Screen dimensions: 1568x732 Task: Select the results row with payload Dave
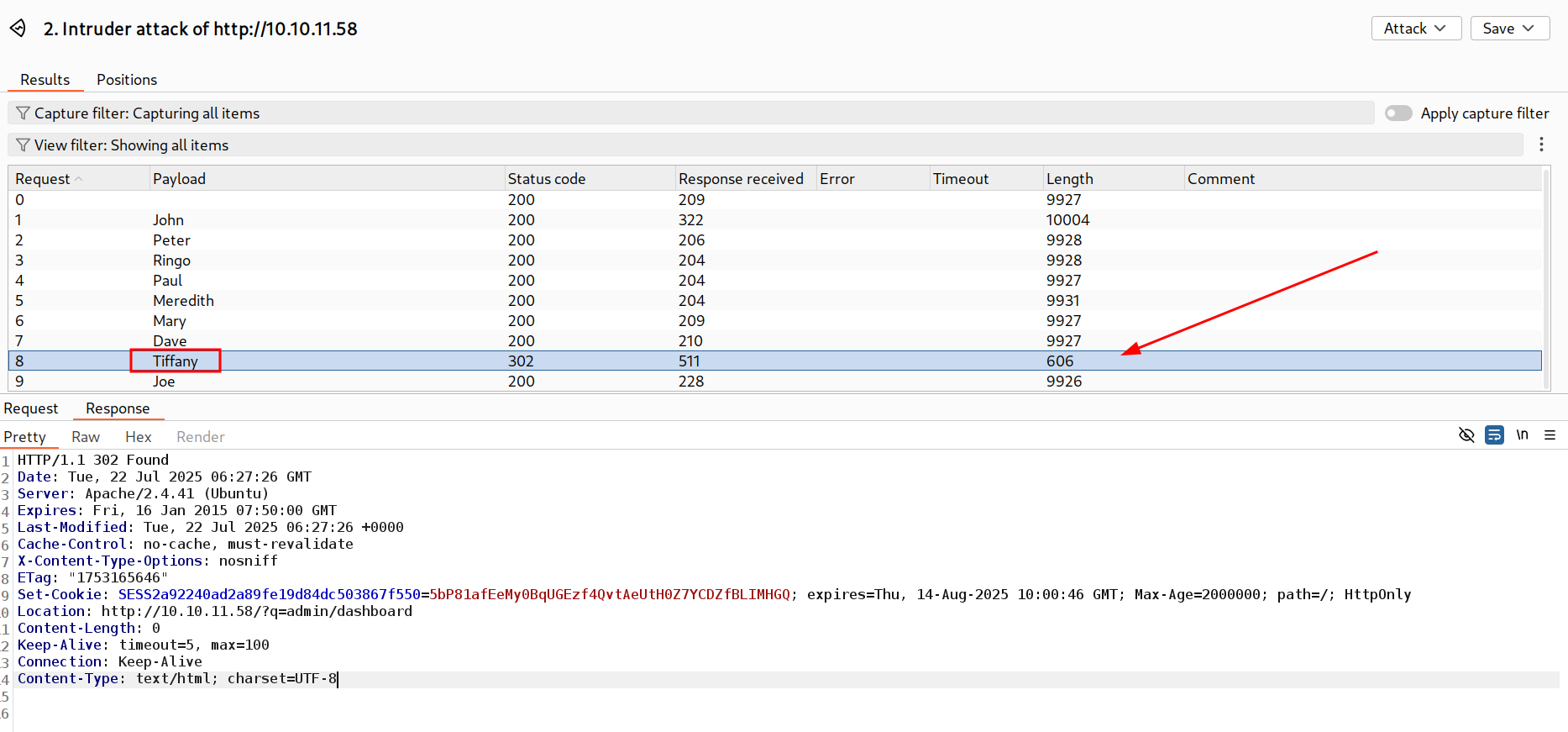click(x=774, y=341)
